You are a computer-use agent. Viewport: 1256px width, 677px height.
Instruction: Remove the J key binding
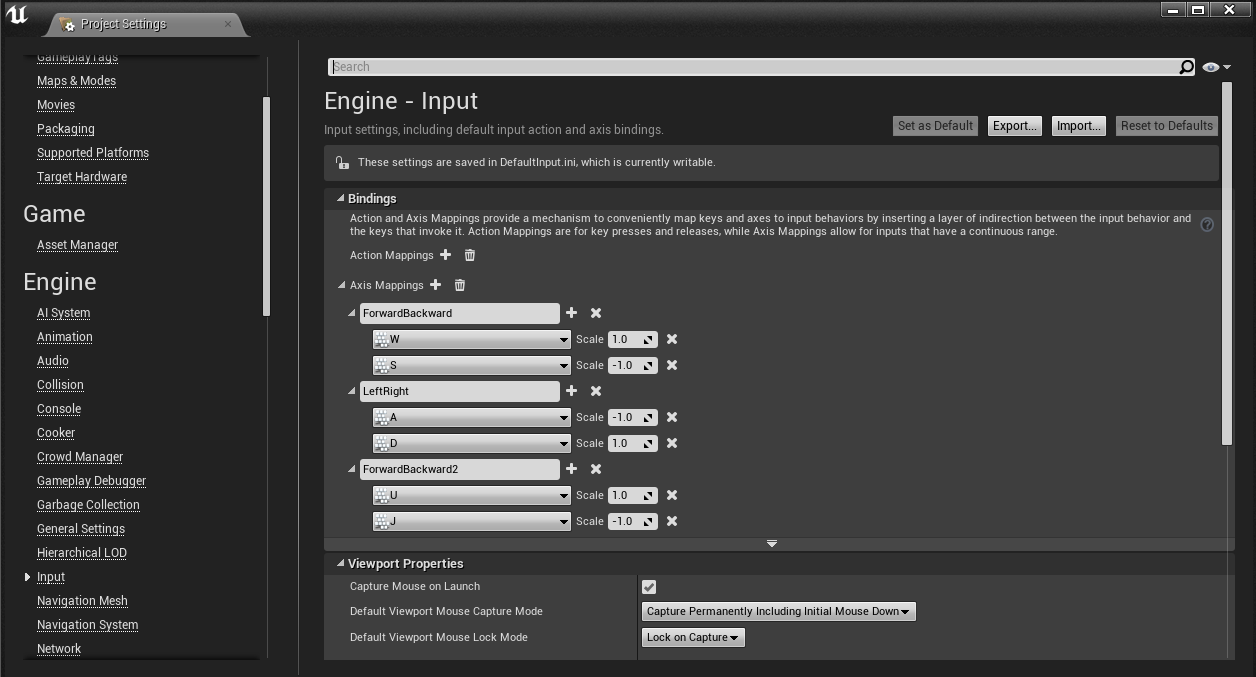672,521
